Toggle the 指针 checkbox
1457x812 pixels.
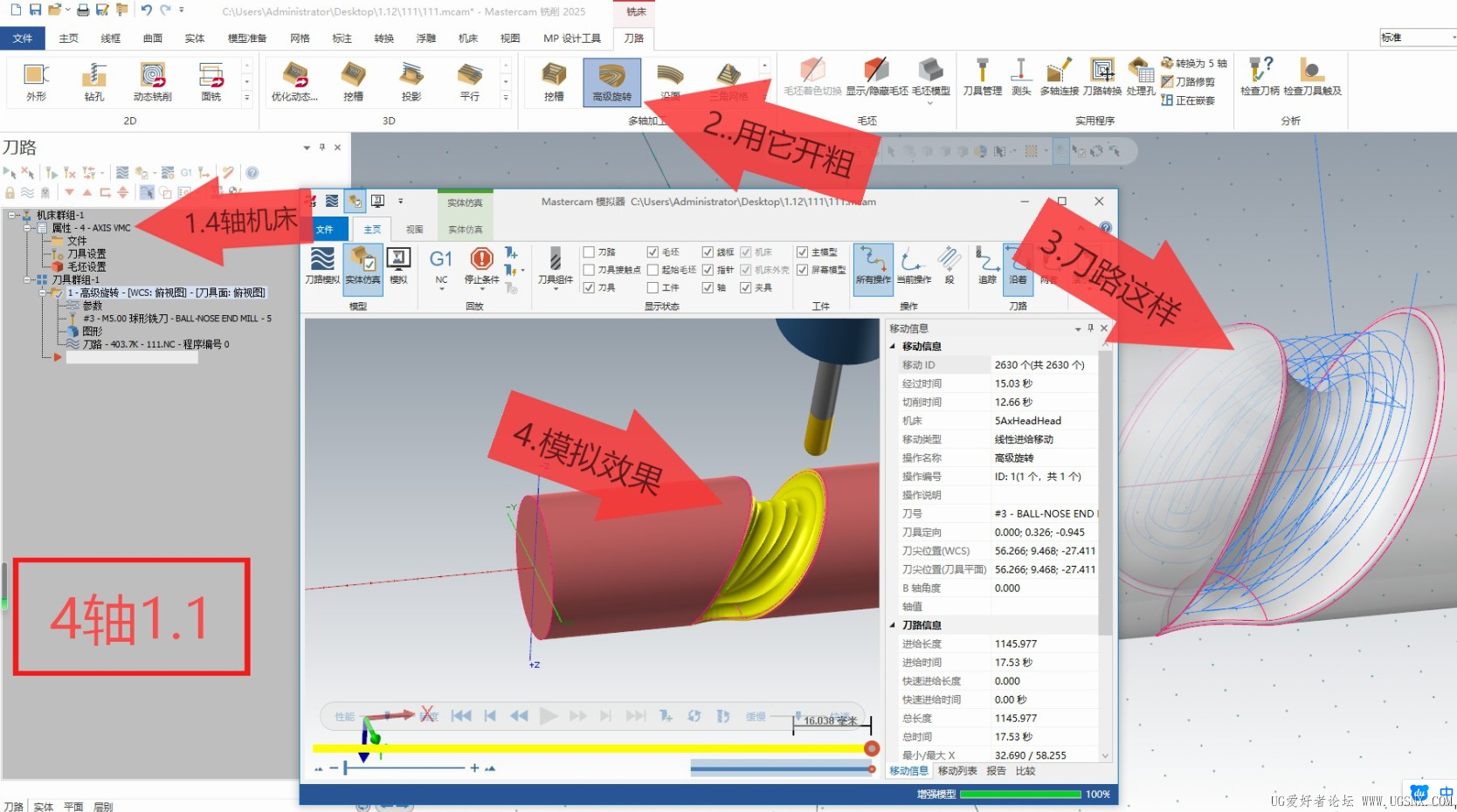(x=708, y=270)
